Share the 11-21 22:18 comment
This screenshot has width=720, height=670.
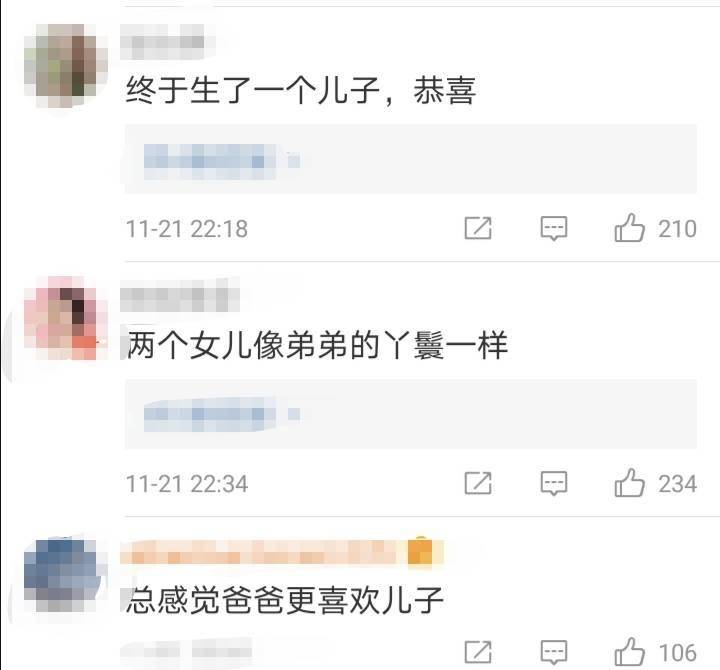click(x=478, y=228)
